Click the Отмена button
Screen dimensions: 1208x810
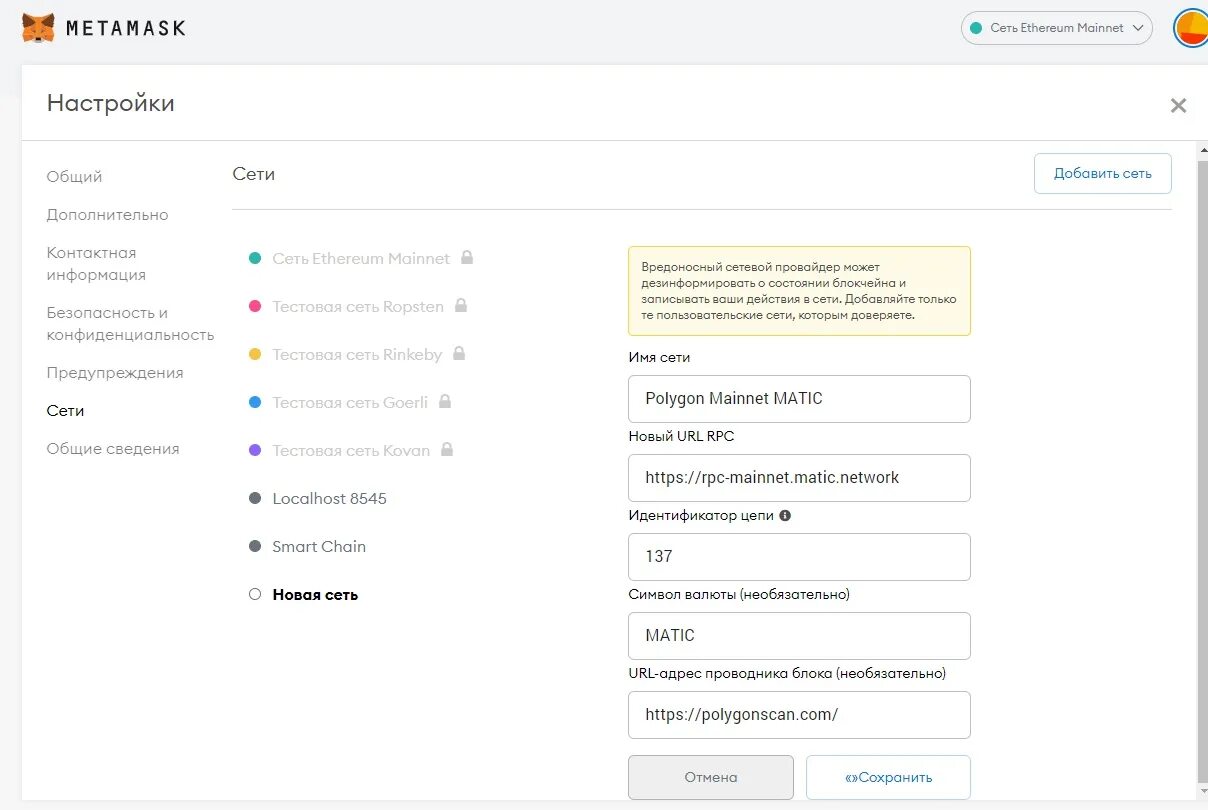[x=711, y=777]
